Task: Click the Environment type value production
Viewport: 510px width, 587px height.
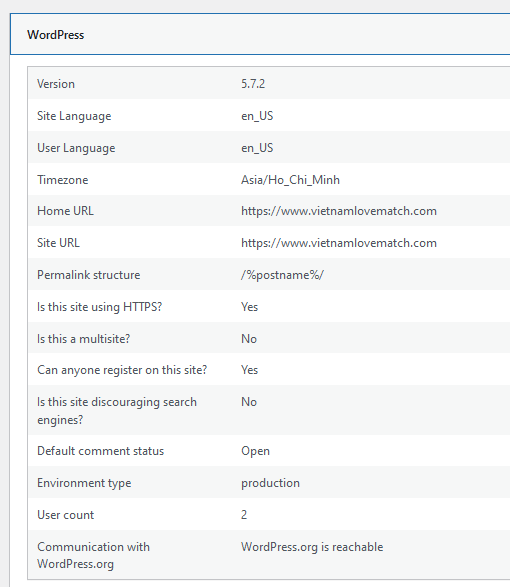Action: 270,483
